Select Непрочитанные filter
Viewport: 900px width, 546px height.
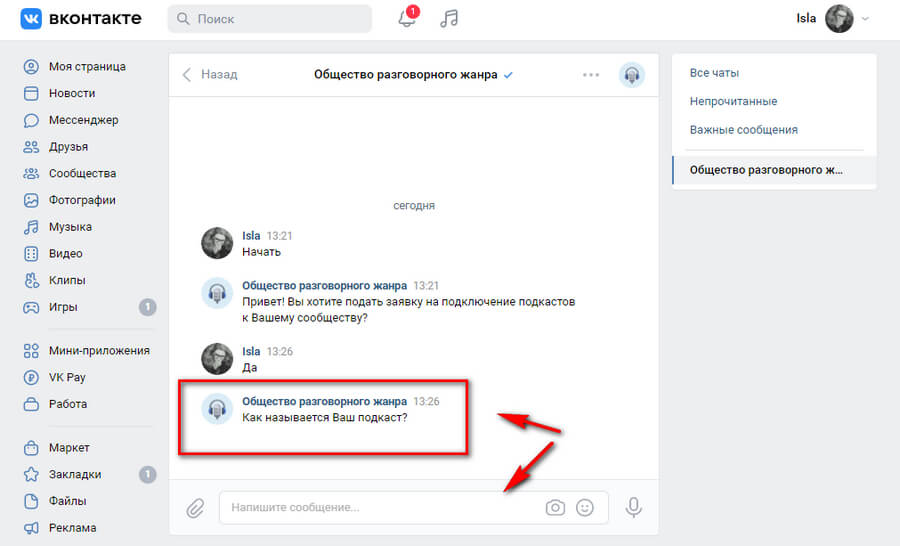pos(733,101)
